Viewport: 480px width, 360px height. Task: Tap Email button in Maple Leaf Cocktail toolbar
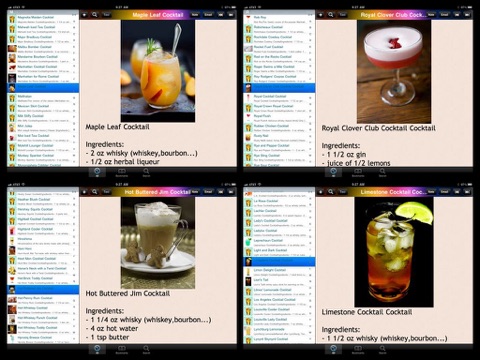click(x=208, y=15)
